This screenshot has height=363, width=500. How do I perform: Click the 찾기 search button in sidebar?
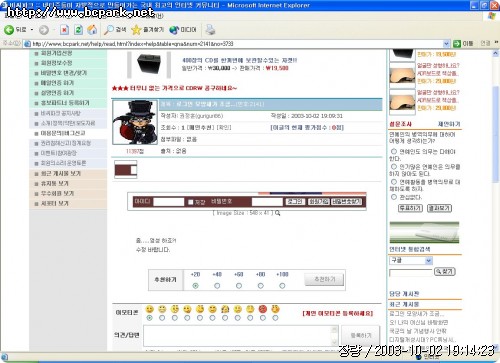(445, 272)
